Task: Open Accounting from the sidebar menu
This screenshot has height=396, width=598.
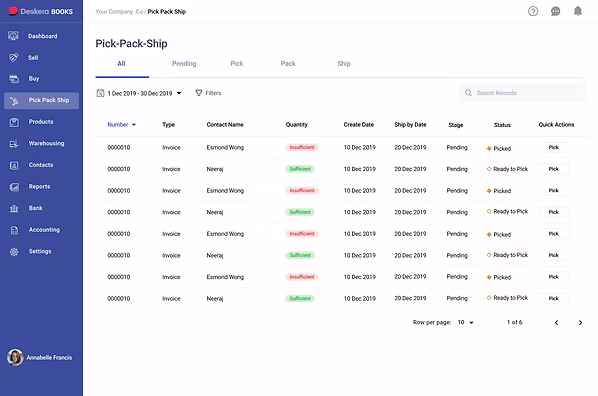Action: point(44,230)
